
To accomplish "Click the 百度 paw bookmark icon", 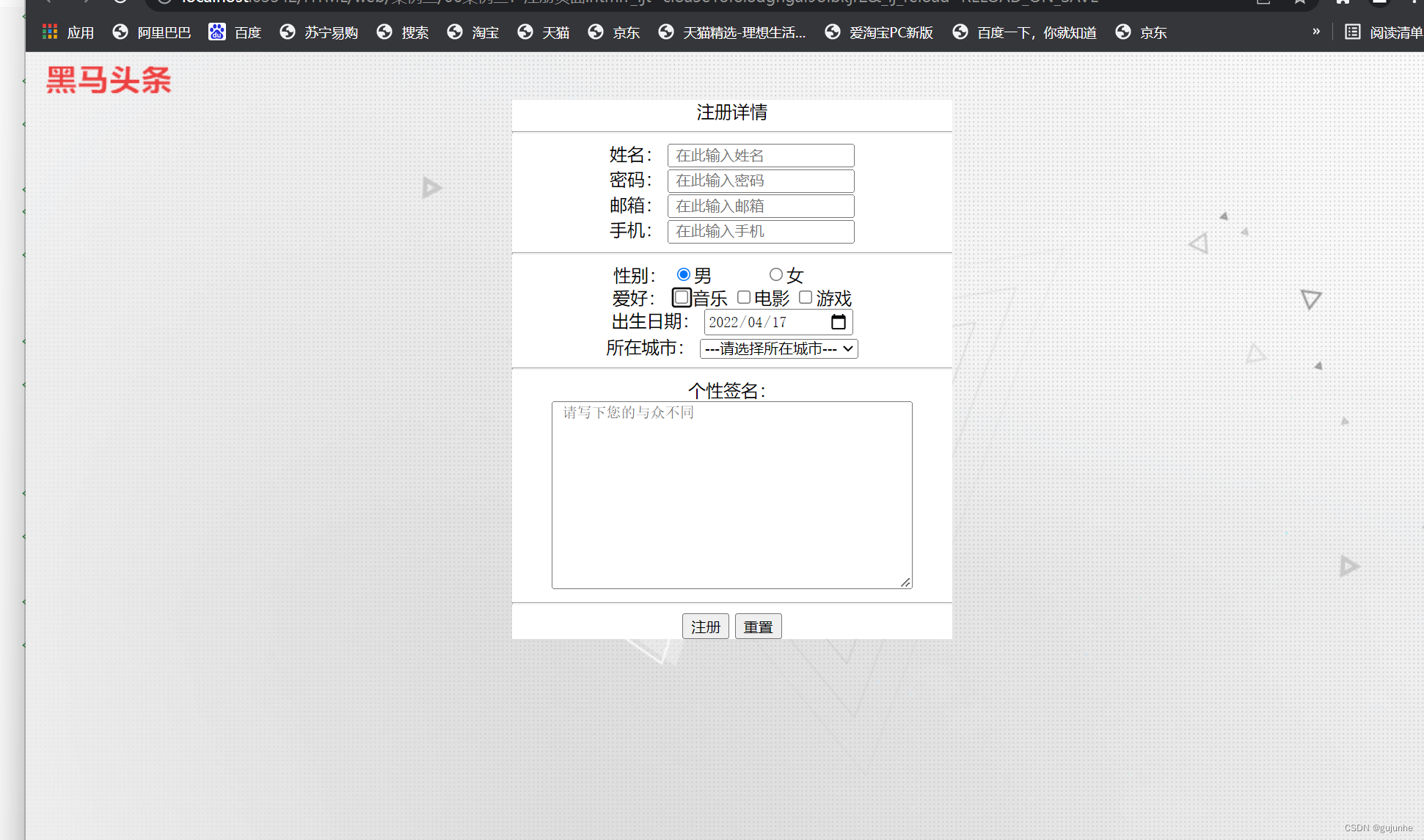I will (x=217, y=32).
